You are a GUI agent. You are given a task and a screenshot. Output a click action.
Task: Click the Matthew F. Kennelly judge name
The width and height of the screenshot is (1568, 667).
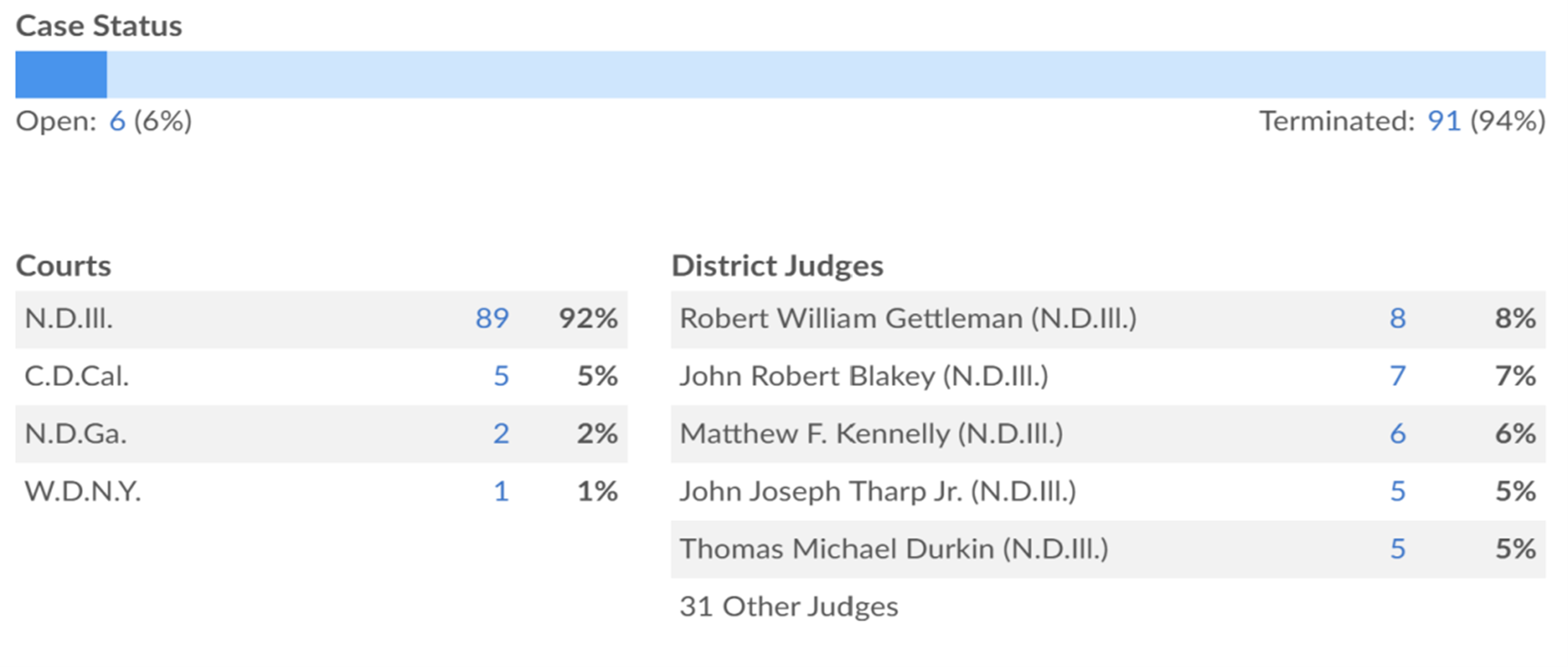871,434
